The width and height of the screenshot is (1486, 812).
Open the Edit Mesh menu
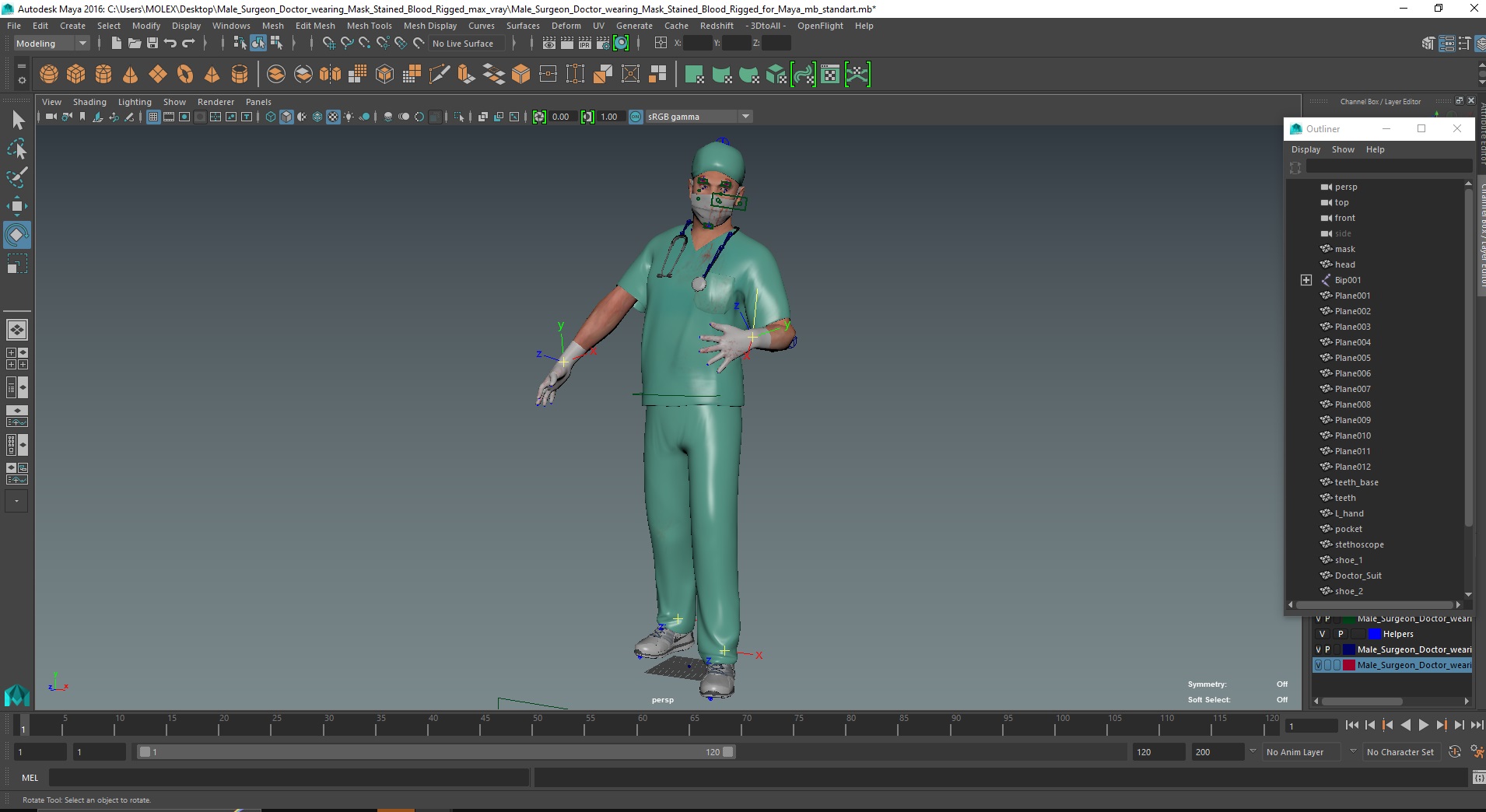tap(315, 26)
